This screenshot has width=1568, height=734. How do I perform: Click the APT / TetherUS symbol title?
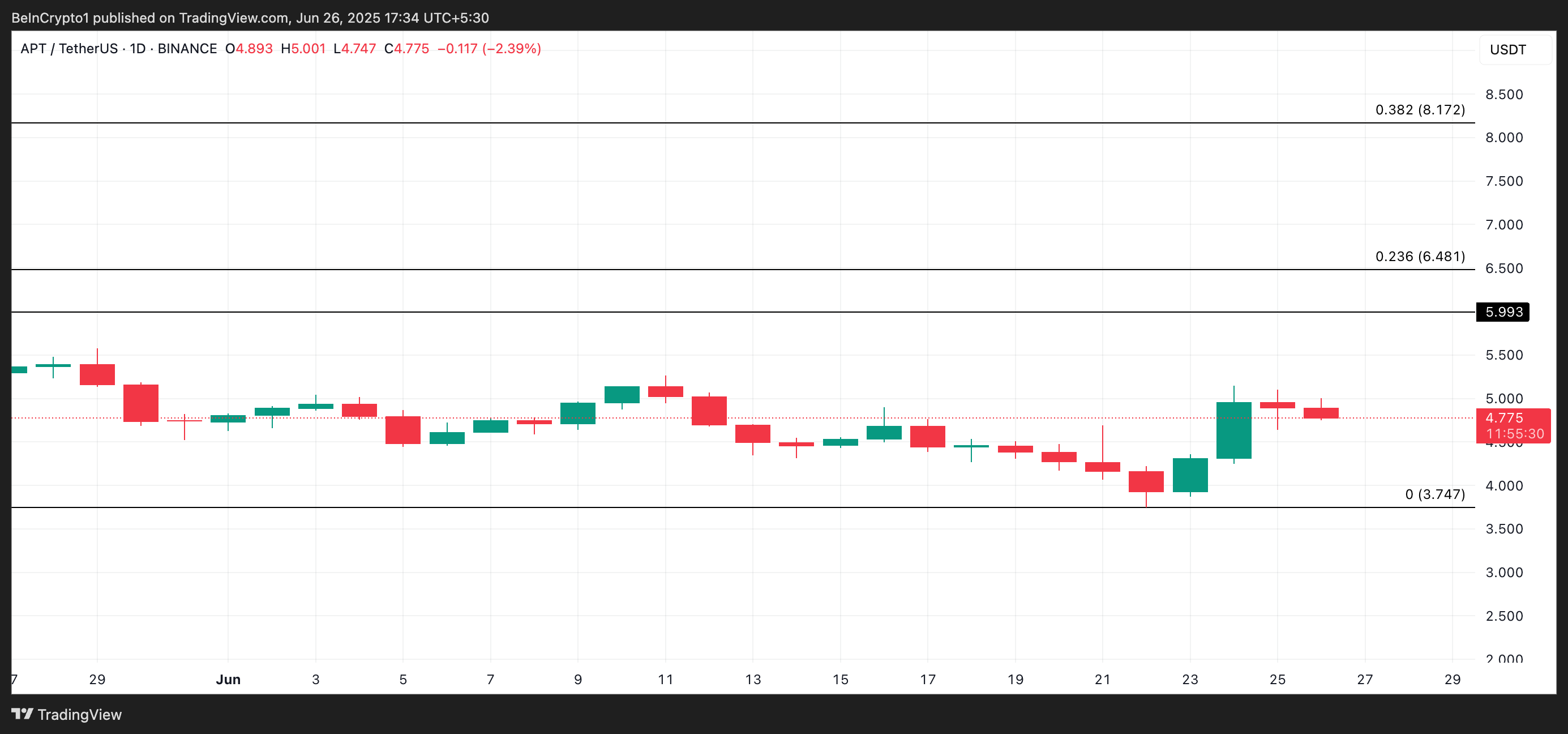(x=69, y=49)
